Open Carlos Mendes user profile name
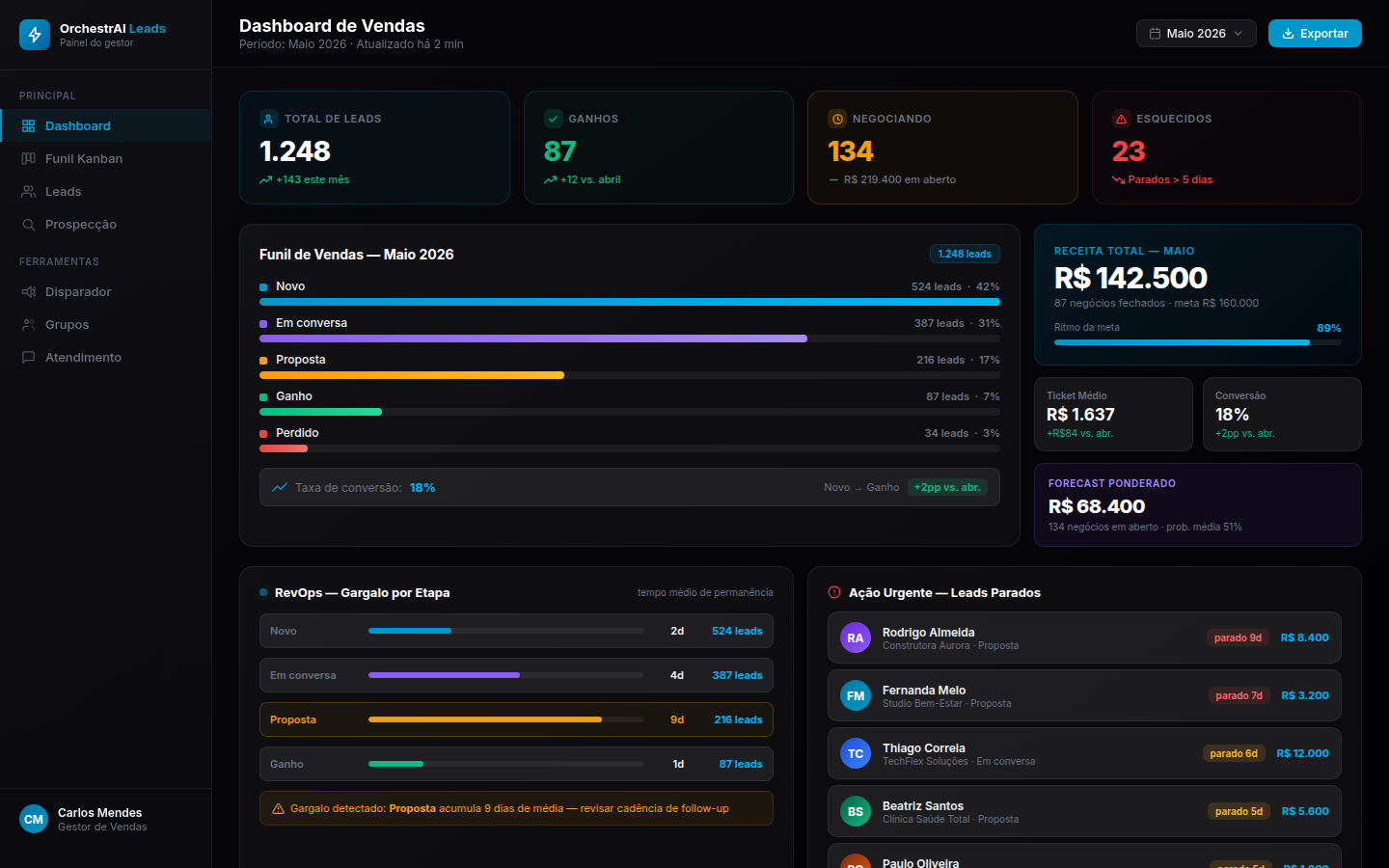Screen dimensions: 1389x868 (99, 813)
